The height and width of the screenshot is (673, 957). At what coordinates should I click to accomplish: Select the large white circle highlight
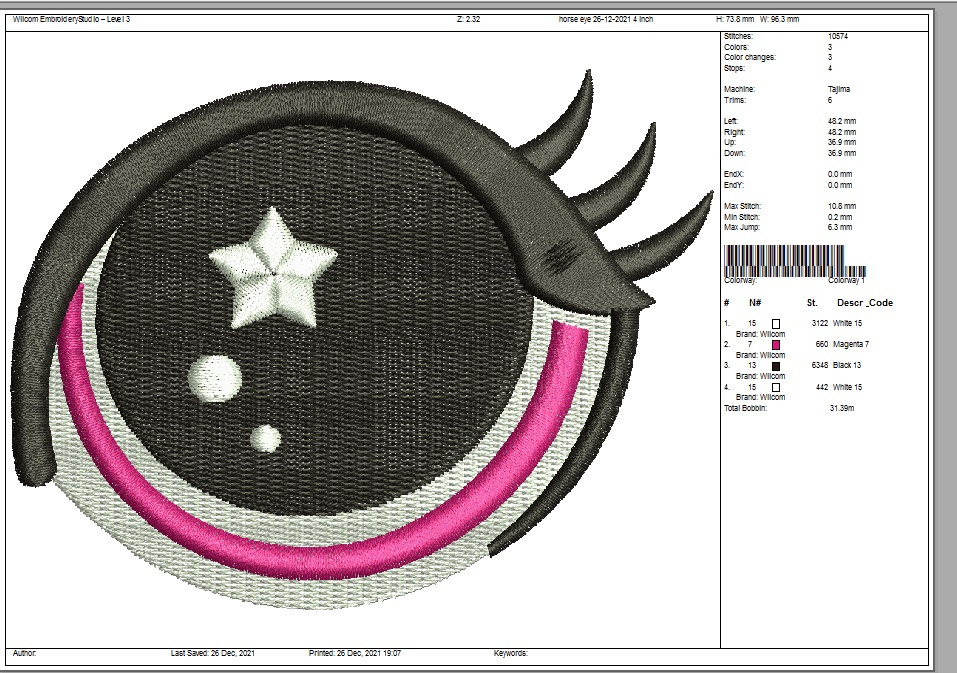(215, 378)
